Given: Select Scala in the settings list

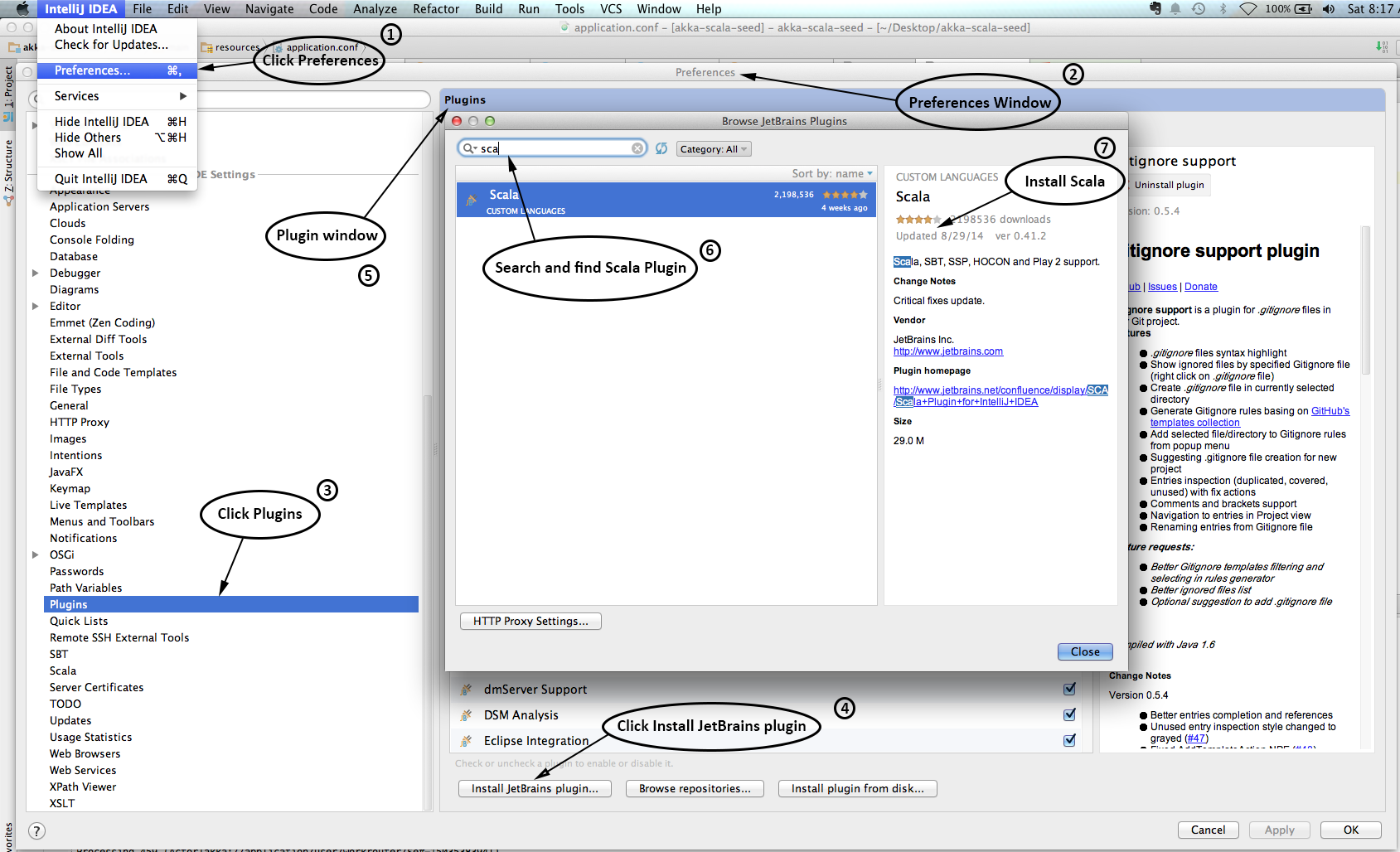Looking at the screenshot, I should click(63, 670).
